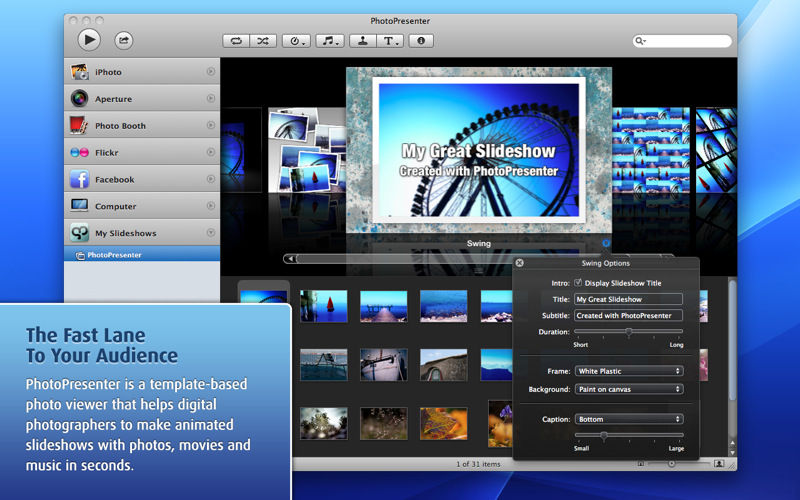Screen dimensions: 800x500
Task: Select the orange autumn leaf thumbnail
Action: point(443,423)
